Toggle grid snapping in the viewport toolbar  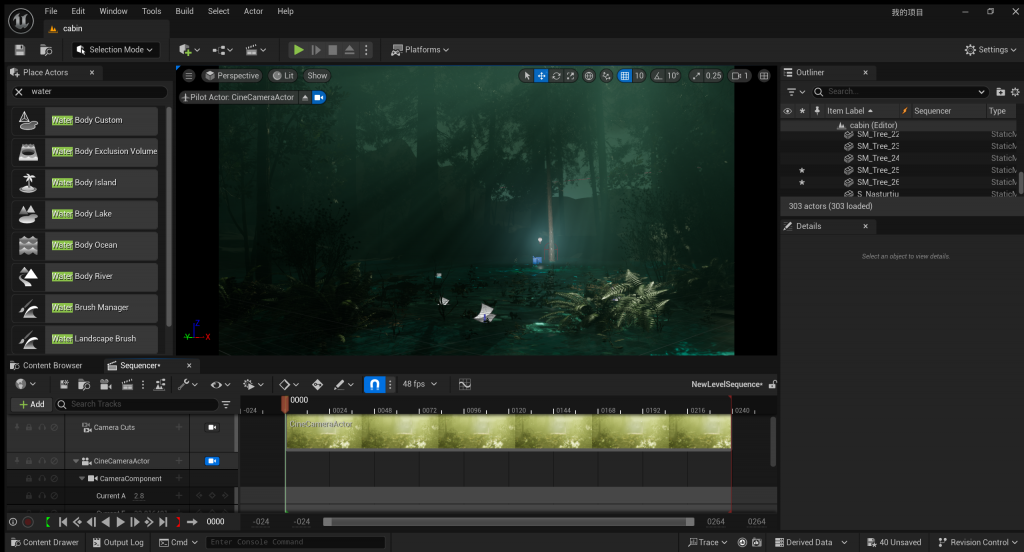(624, 76)
